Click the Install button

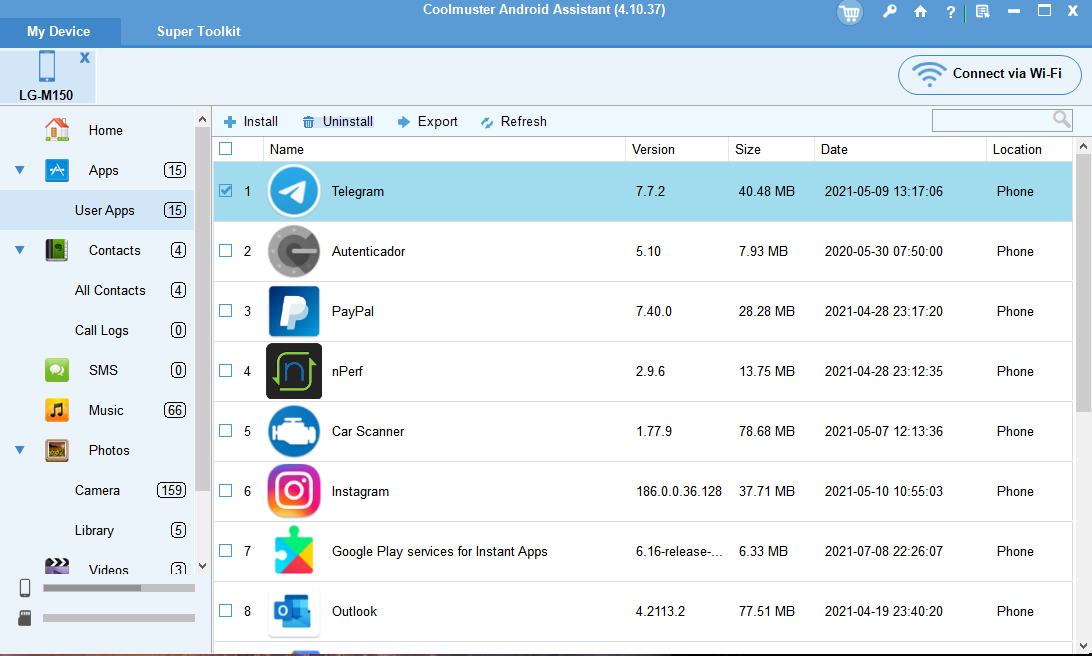click(251, 121)
